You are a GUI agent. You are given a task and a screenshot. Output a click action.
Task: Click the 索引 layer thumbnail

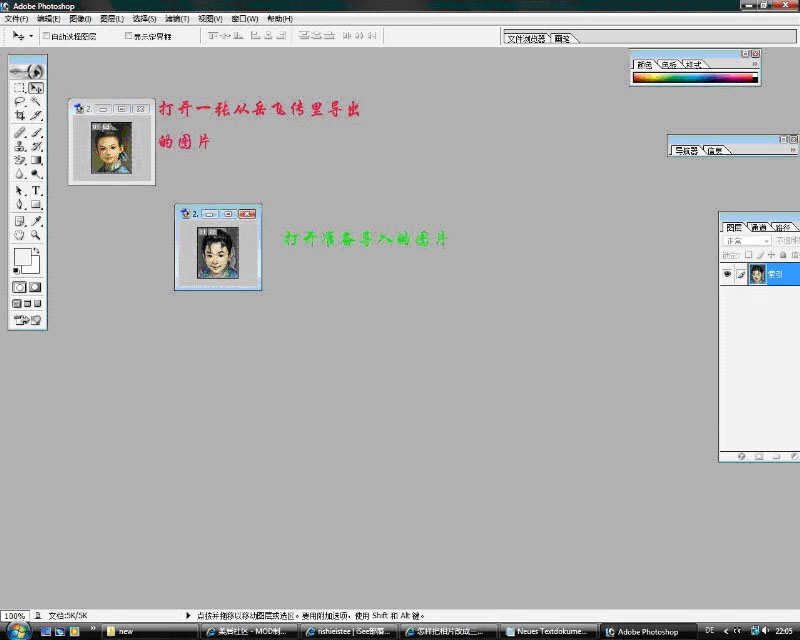(757, 274)
